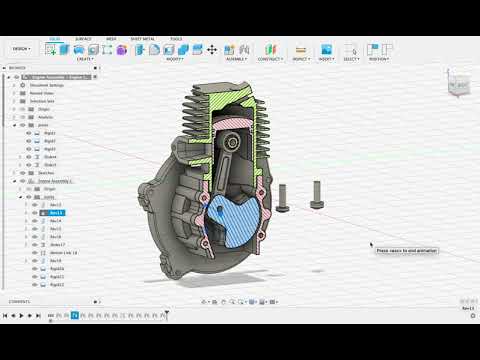Open the CONSTRUCT dropdown menu
This screenshot has height=360, width=480.
click(x=270, y=59)
